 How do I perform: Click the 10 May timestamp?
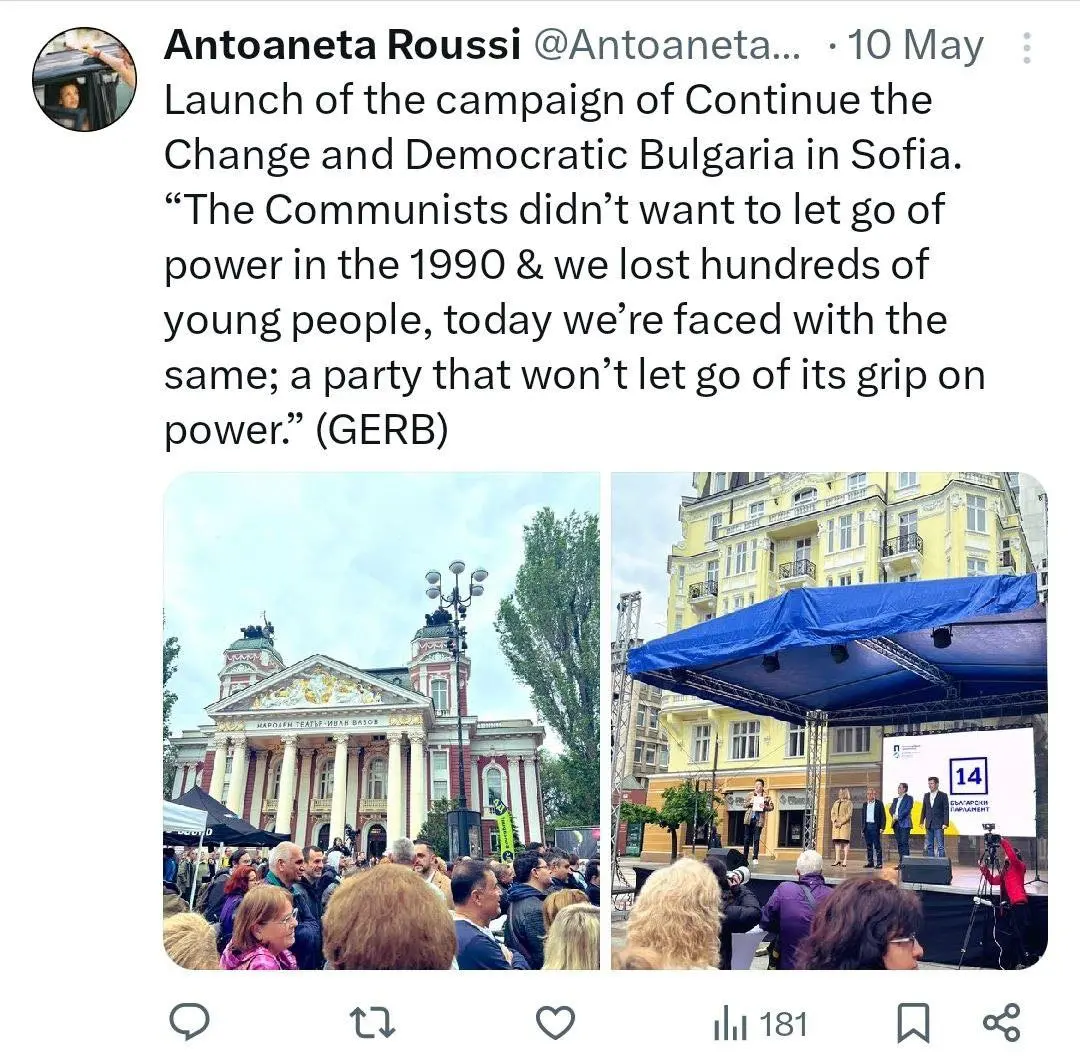click(915, 46)
